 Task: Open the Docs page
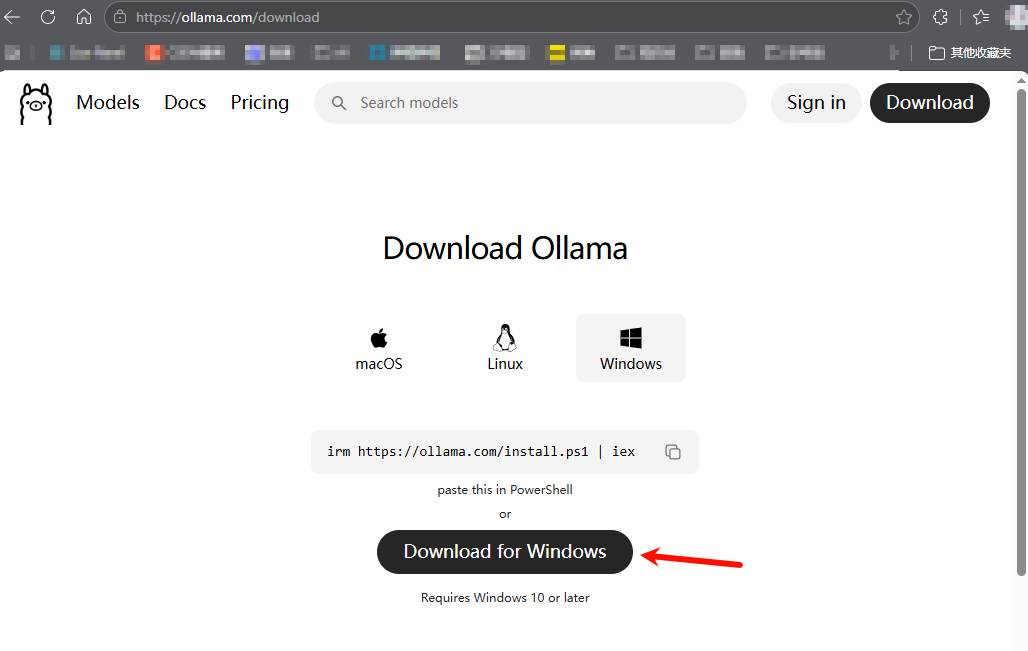185,103
